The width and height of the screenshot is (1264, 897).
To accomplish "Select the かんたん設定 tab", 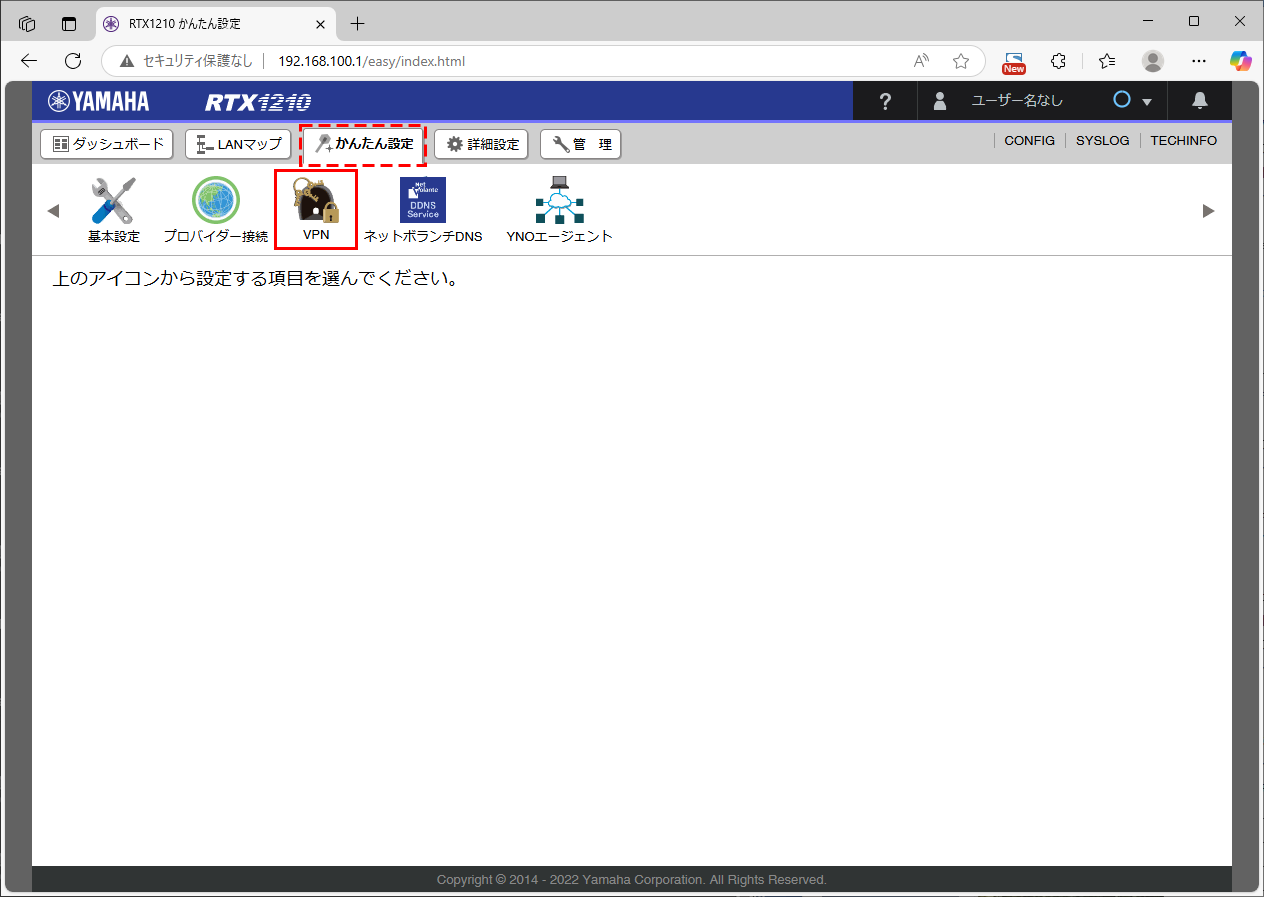I will click(364, 144).
